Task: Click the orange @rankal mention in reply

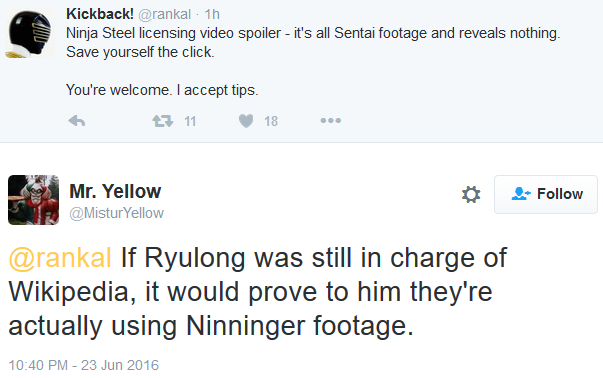Action: [60, 258]
